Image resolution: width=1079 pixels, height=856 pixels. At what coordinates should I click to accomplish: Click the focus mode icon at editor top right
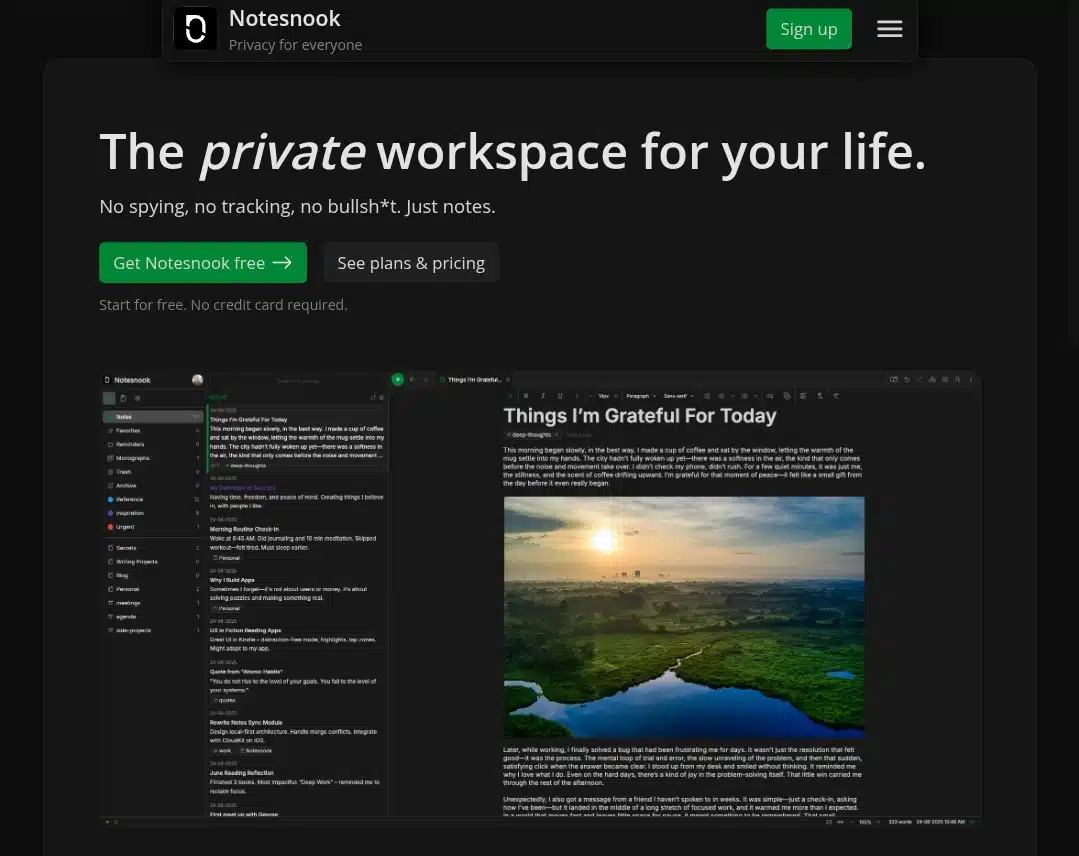(894, 379)
